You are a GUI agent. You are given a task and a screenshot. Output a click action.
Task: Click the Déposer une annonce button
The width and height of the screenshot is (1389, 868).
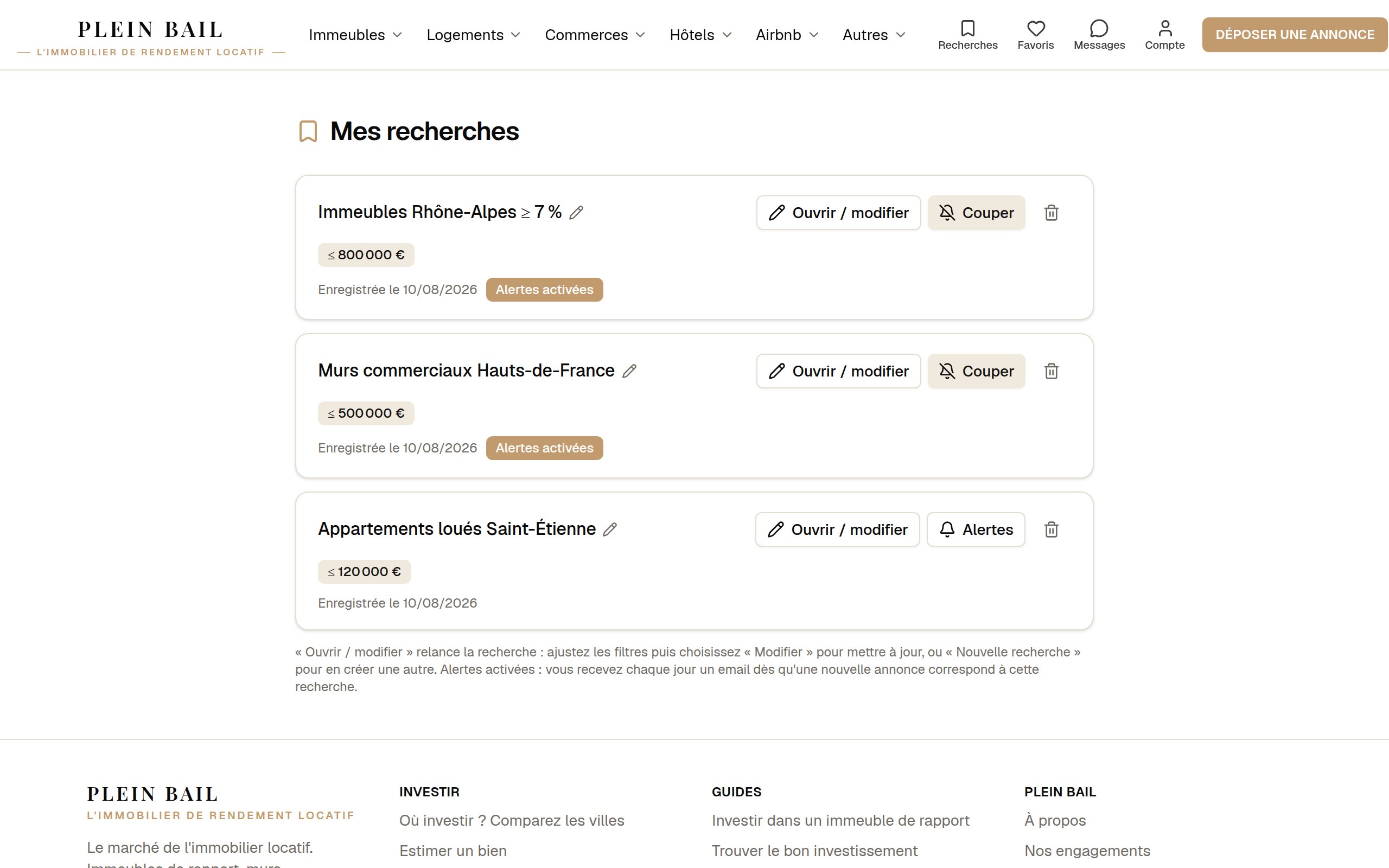pos(1295,35)
